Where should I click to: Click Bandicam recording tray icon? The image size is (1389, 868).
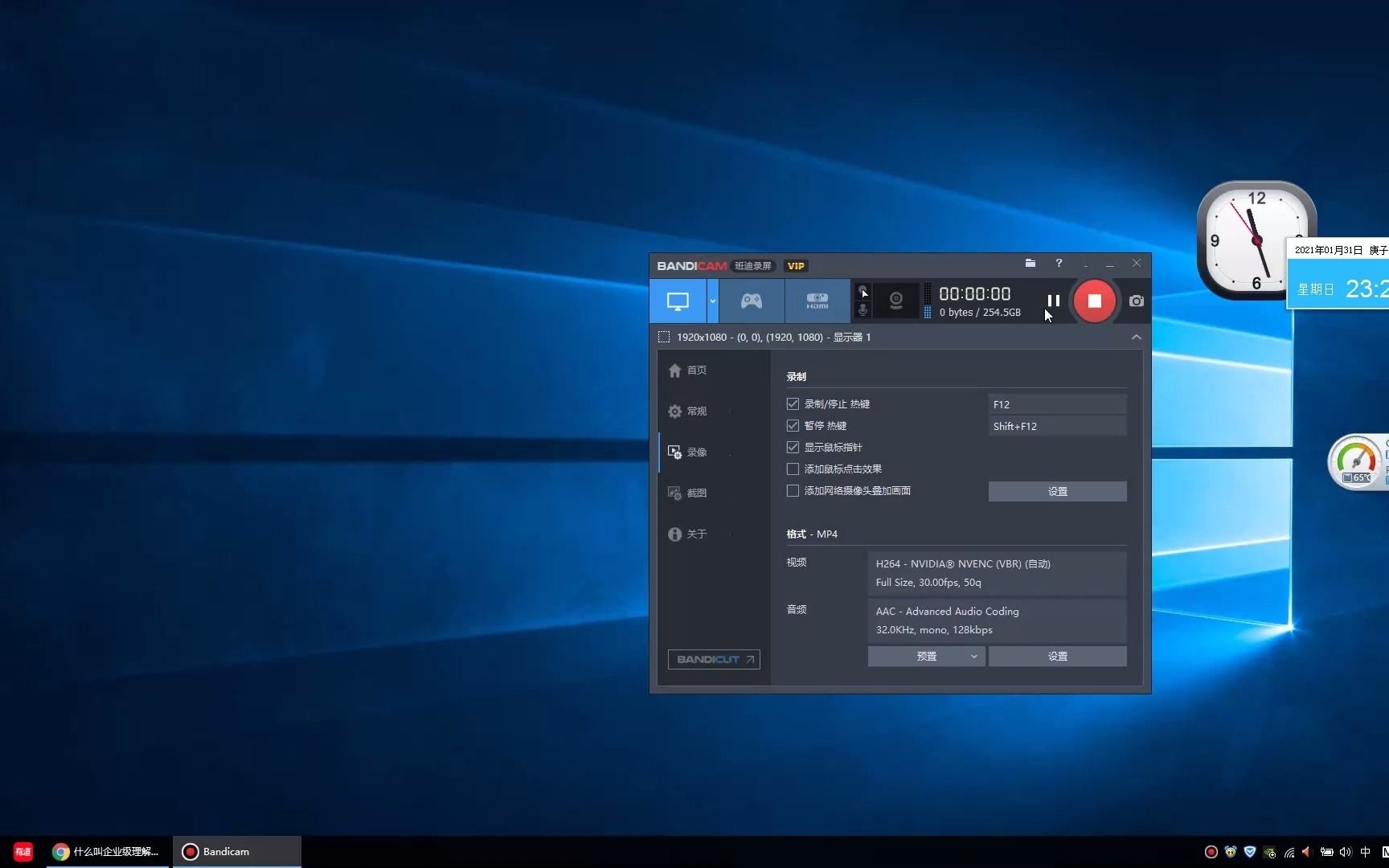[x=1211, y=852]
